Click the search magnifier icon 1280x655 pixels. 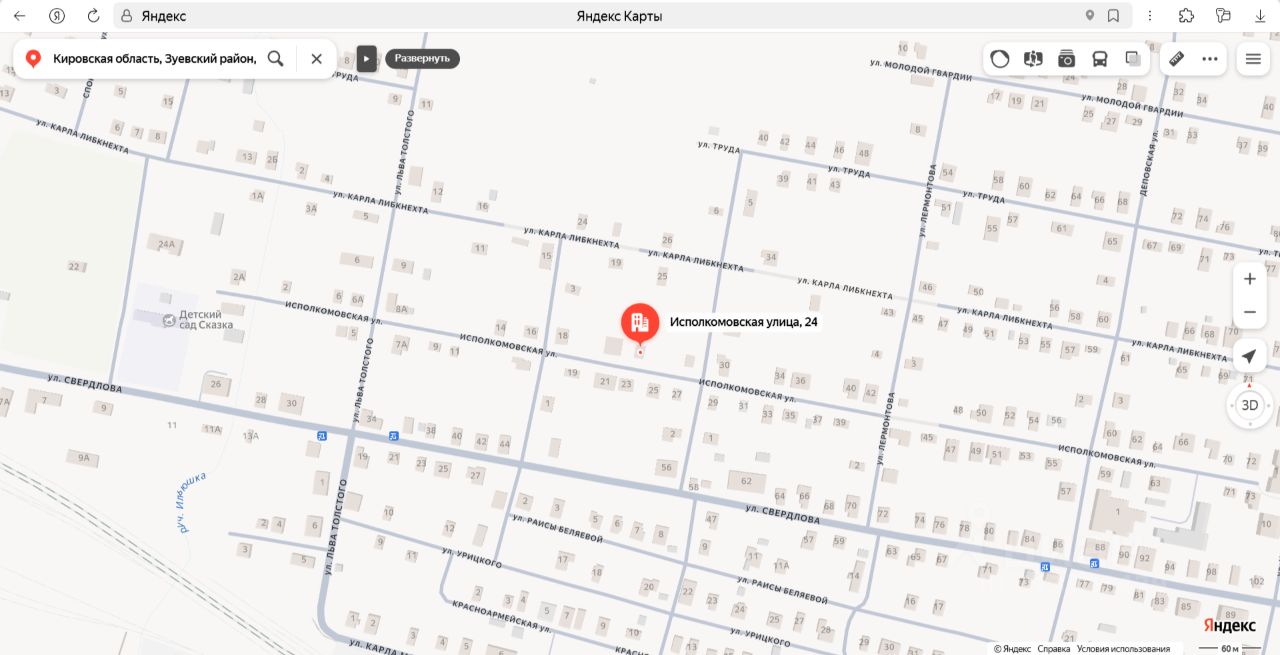(276, 59)
